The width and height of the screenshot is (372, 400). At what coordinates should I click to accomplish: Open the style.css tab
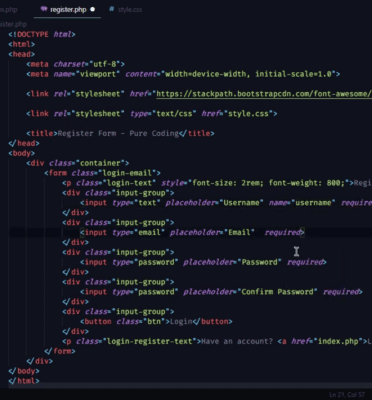(125, 10)
